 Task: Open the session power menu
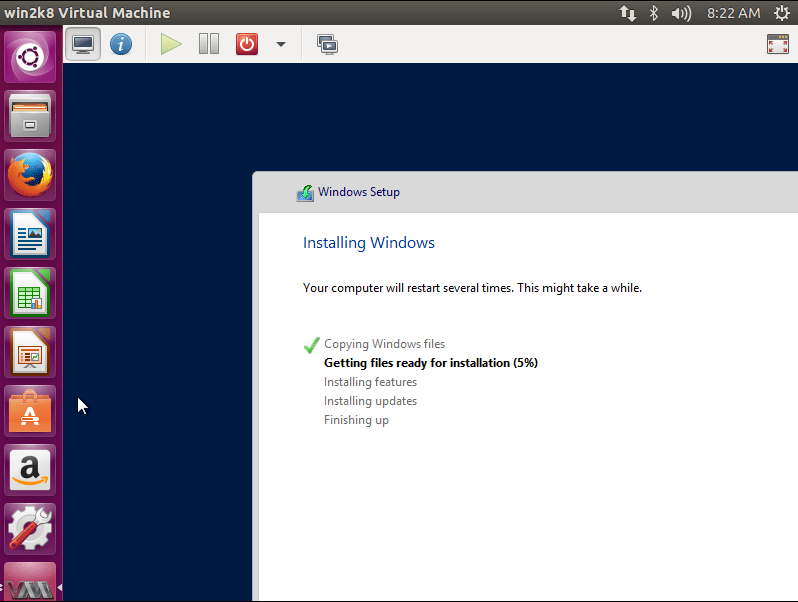(x=782, y=13)
